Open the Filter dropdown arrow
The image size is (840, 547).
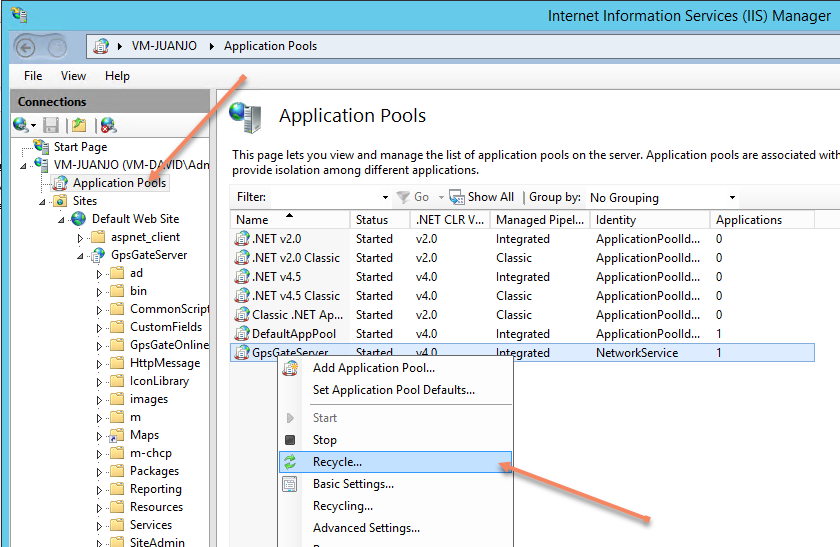pos(385,198)
